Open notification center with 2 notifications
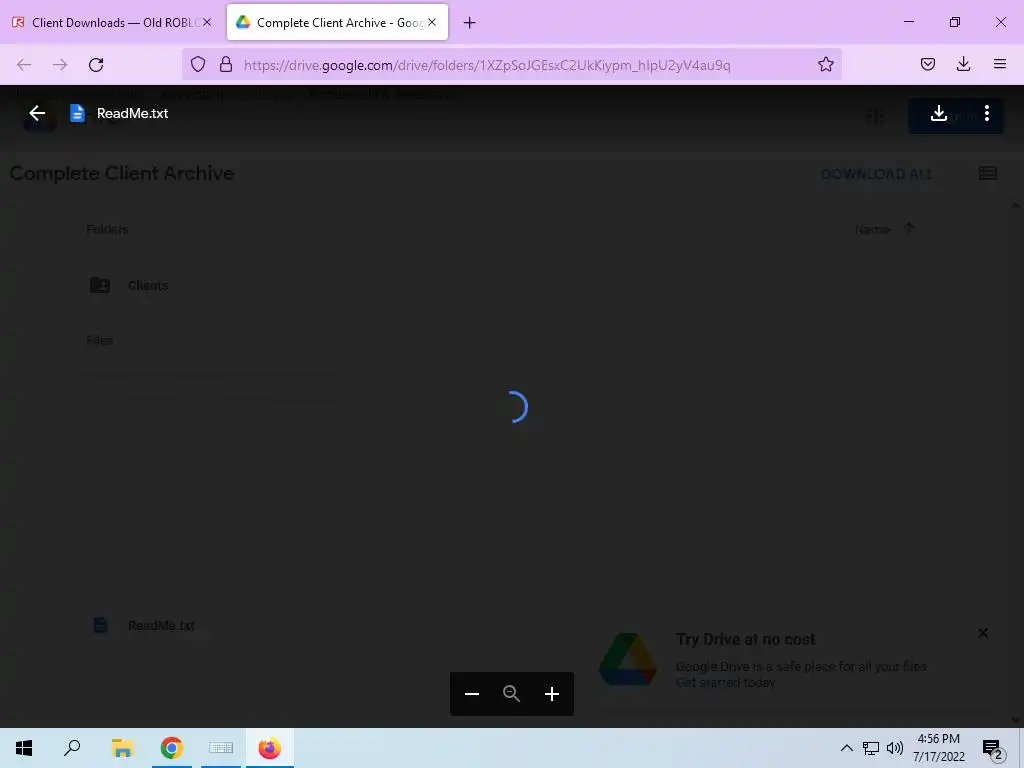Image resolution: width=1024 pixels, height=768 pixels. pos(992,749)
